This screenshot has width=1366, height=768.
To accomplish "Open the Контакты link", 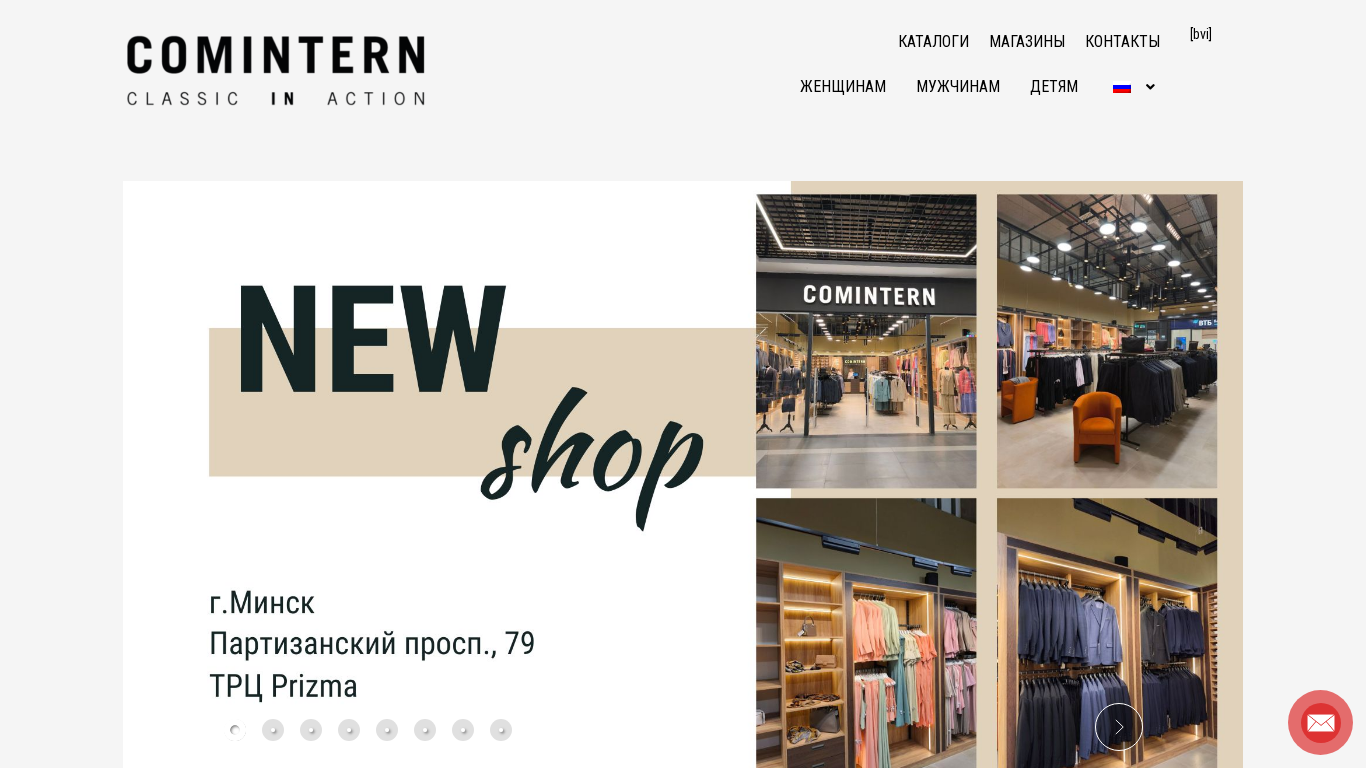I will click(x=1123, y=42).
